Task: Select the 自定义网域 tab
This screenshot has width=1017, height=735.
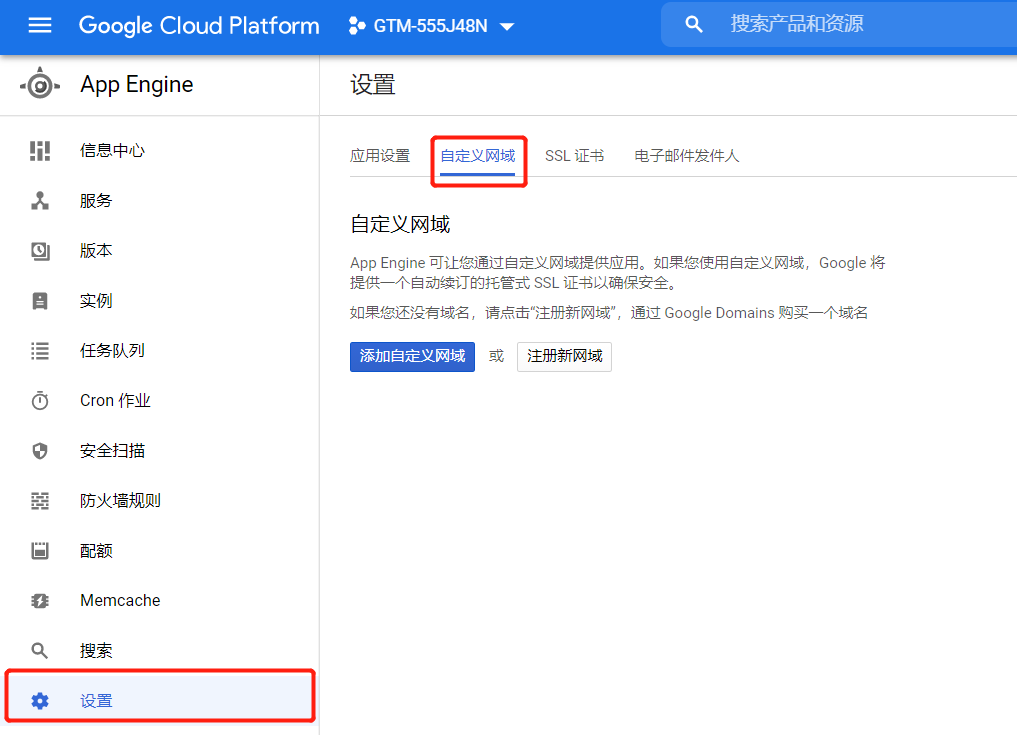Action: pyautogui.click(x=478, y=156)
